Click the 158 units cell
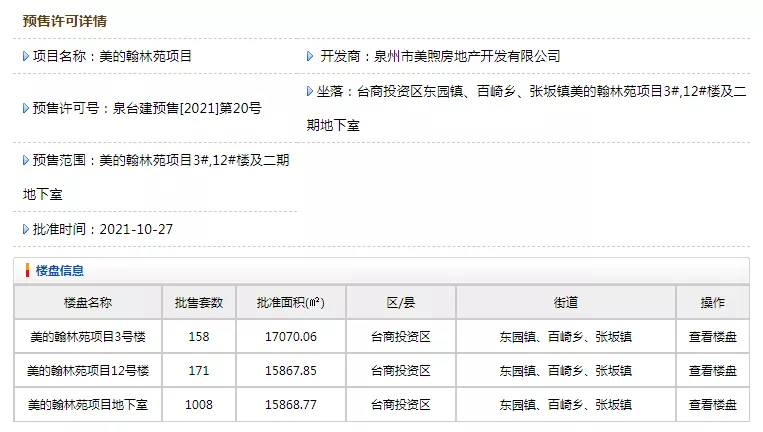Viewport: 763px width, 432px height. pyautogui.click(x=199, y=337)
